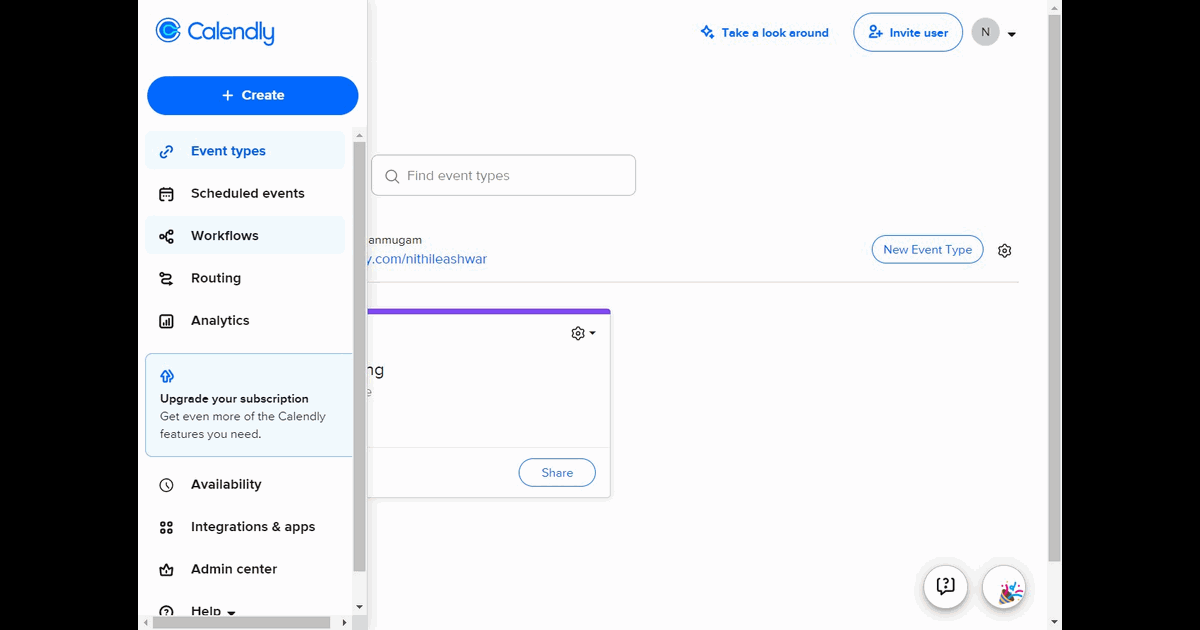Click the search magnifier icon
Image resolution: width=1200 pixels, height=630 pixels.
pos(392,176)
